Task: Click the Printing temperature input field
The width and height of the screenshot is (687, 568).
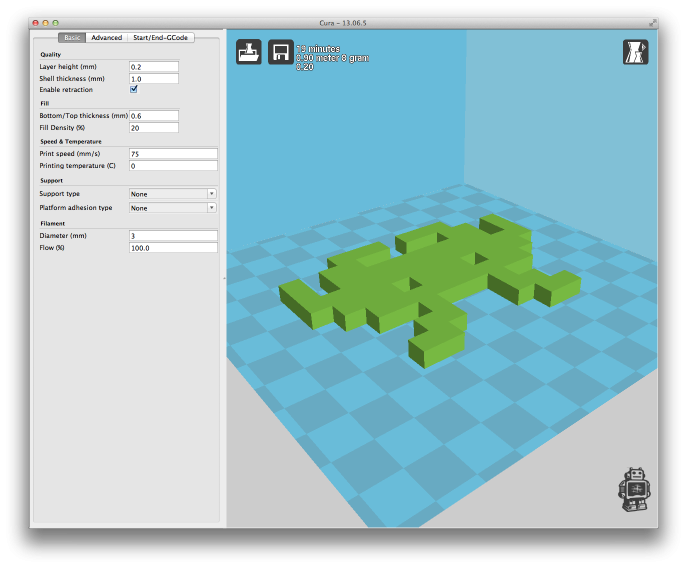Action: click(x=173, y=166)
